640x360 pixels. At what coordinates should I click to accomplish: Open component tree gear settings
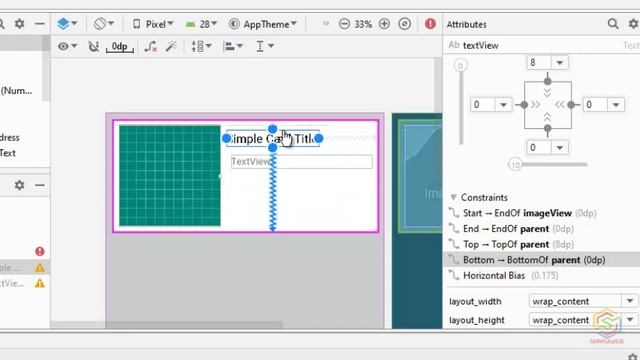[x=19, y=185]
